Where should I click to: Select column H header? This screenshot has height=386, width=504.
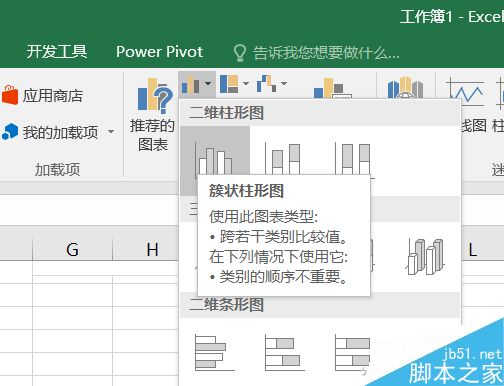click(x=152, y=249)
